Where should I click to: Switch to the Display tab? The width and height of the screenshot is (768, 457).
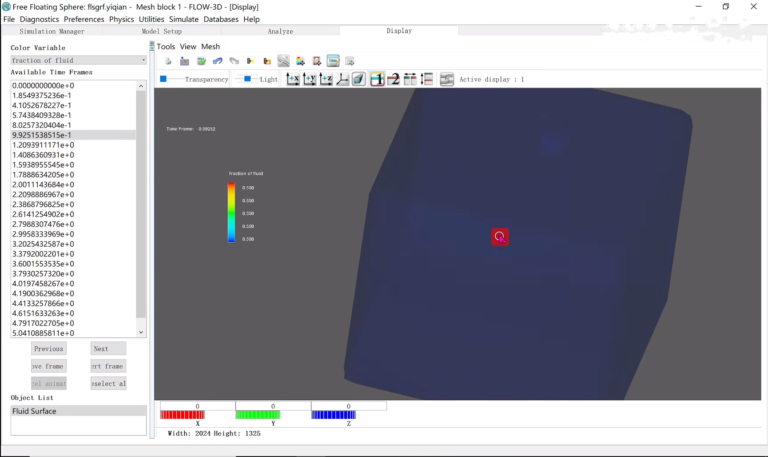coord(399,30)
